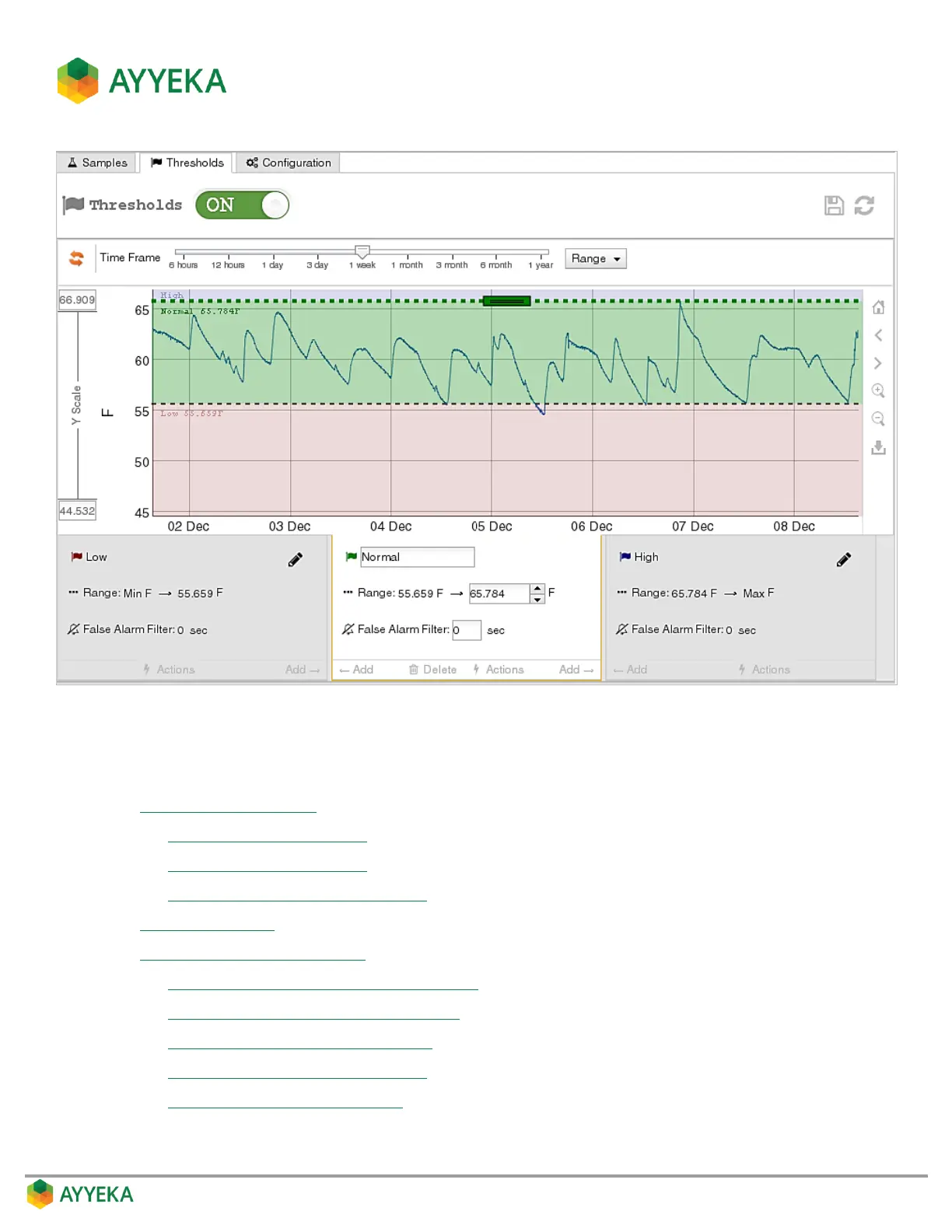
Task: Click the green Normal flag icon
Action: pyautogui.click(x=351, y=557)
